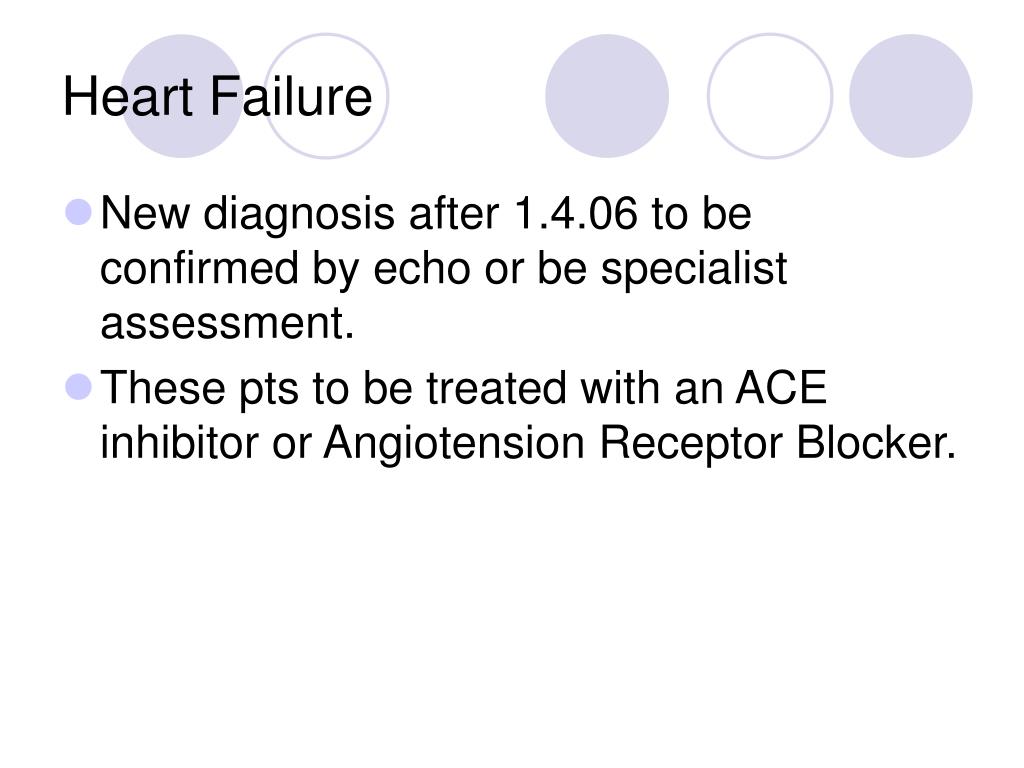The height and width of the screenshot is (768, 1024).
Task: Click the word 'assessment.'
Action: coord(227,323)
